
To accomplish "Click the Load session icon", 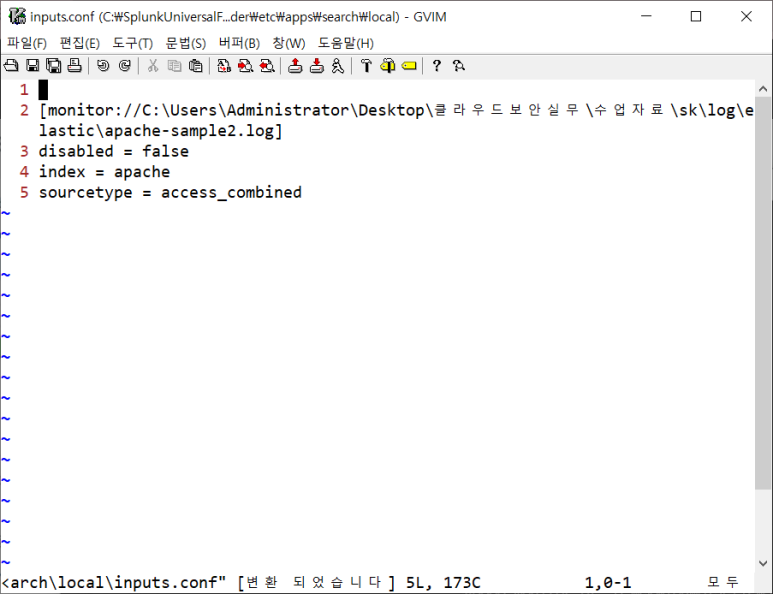I will tap(295, 66).
